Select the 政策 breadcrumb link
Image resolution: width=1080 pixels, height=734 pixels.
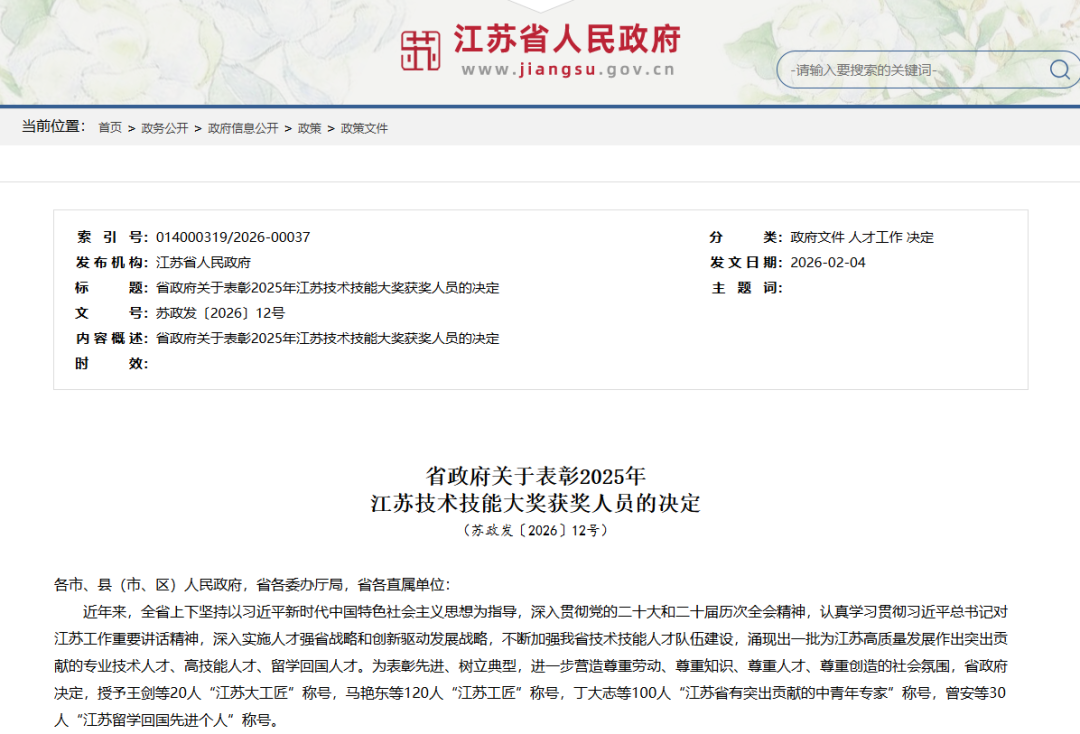309,128
